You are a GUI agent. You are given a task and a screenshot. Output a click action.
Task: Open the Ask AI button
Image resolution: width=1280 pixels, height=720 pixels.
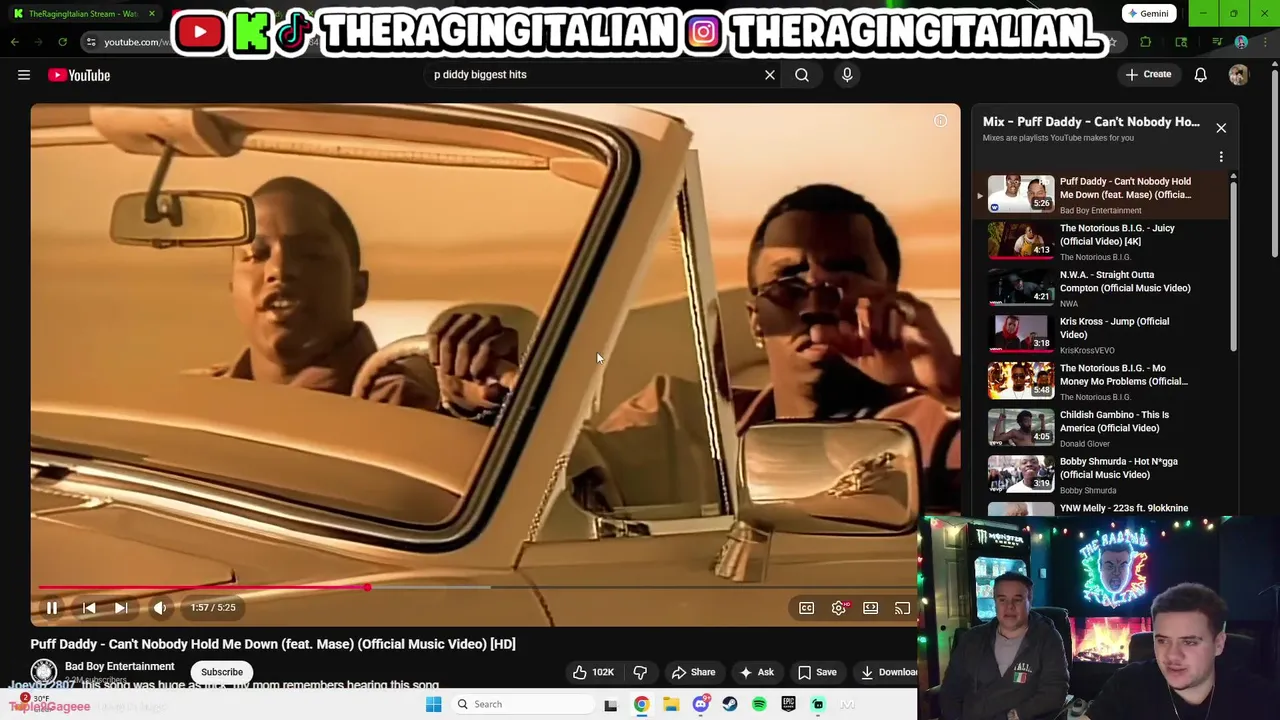click(x=756, y=673)
